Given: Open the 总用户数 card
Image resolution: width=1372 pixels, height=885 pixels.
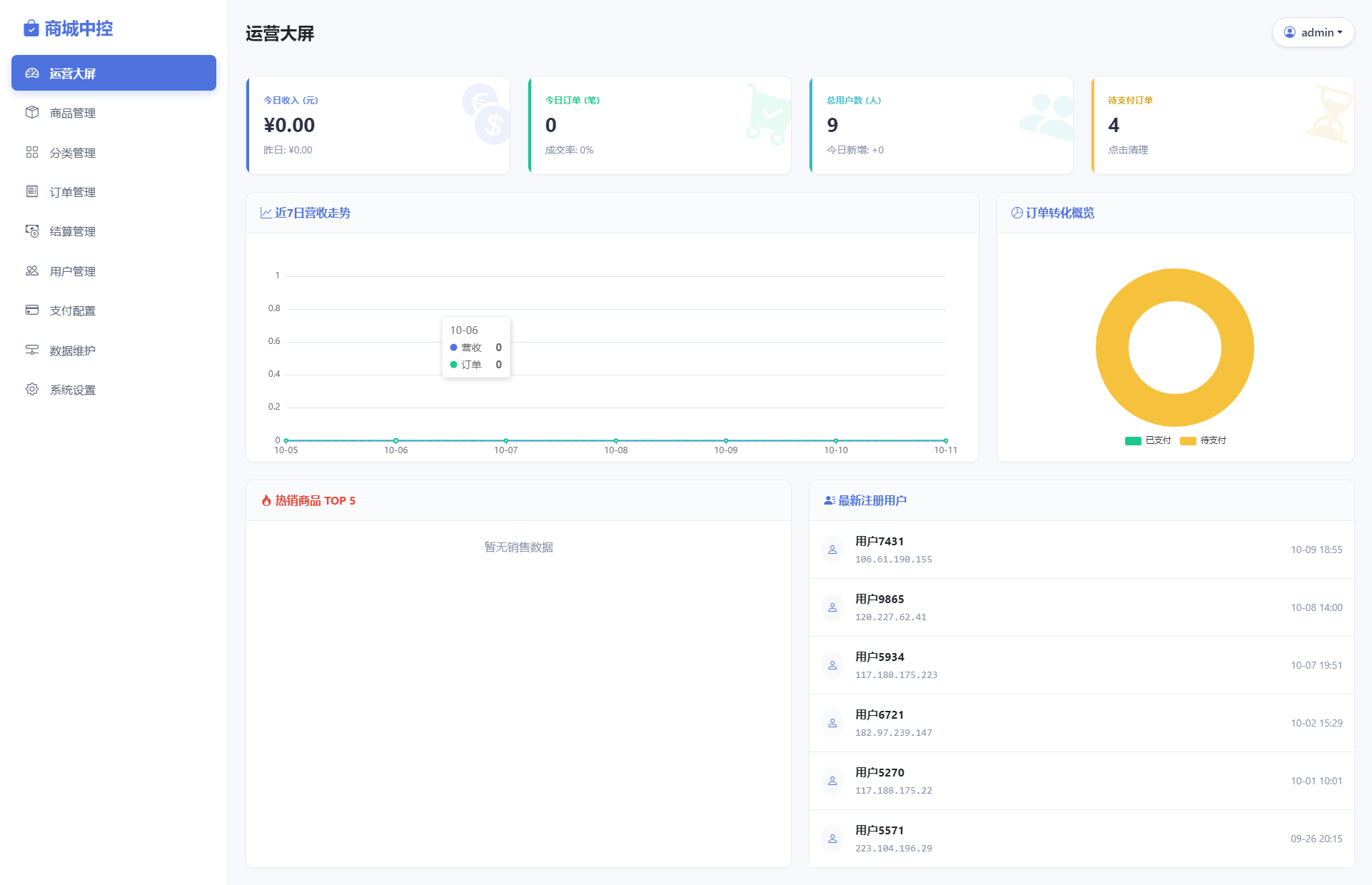Looking at the screenshot, I should pos(941,125).
